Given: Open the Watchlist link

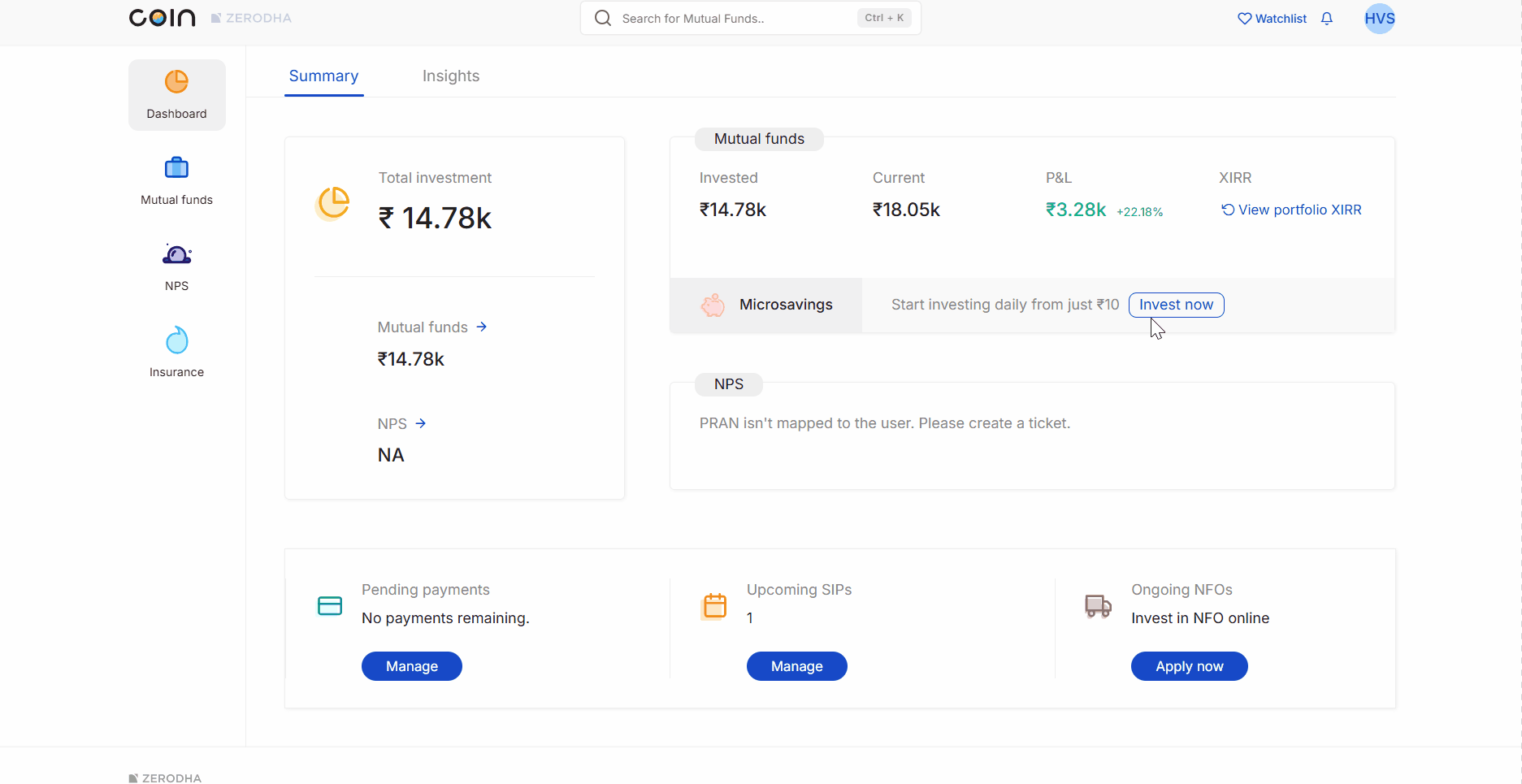Looking at the screenshot, I should tap(1272, 19).
